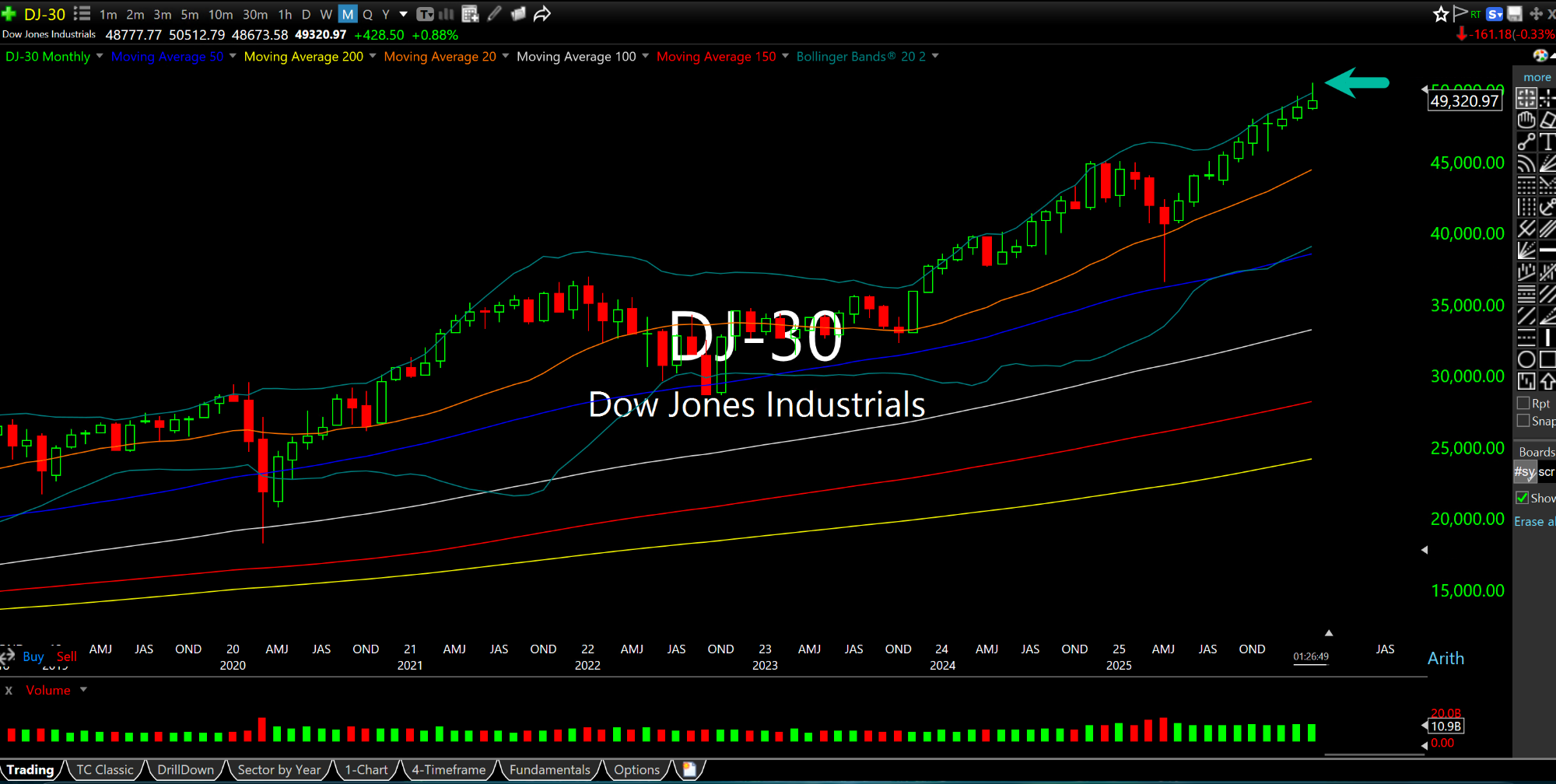Click the flag icon in top bar
1556x784 pixels.
[x=1460, y=13]
